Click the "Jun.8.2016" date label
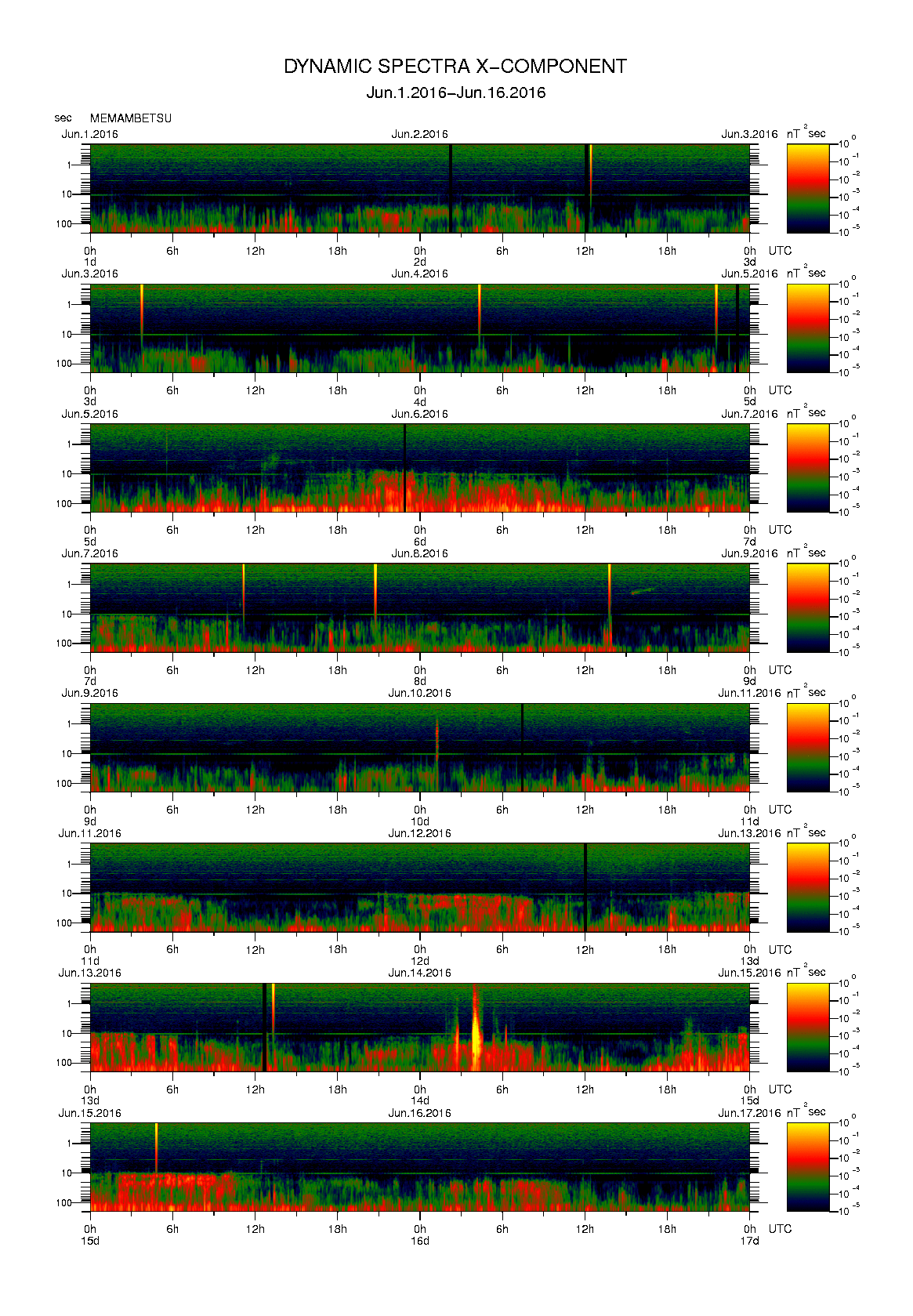913x1316 pixels. coord(420,553)
